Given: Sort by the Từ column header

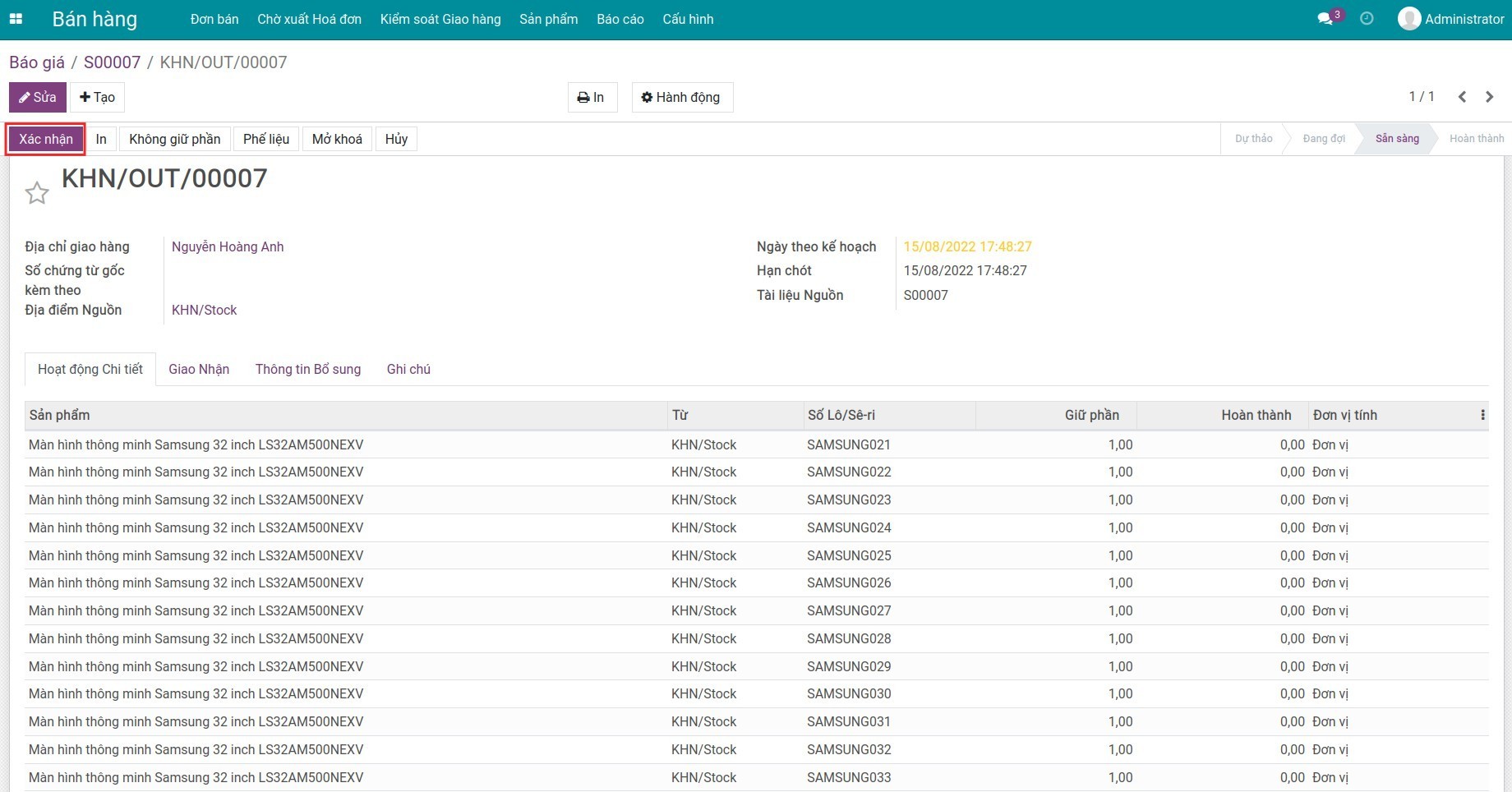Looking at the screenshot, I should click(735, 415).
